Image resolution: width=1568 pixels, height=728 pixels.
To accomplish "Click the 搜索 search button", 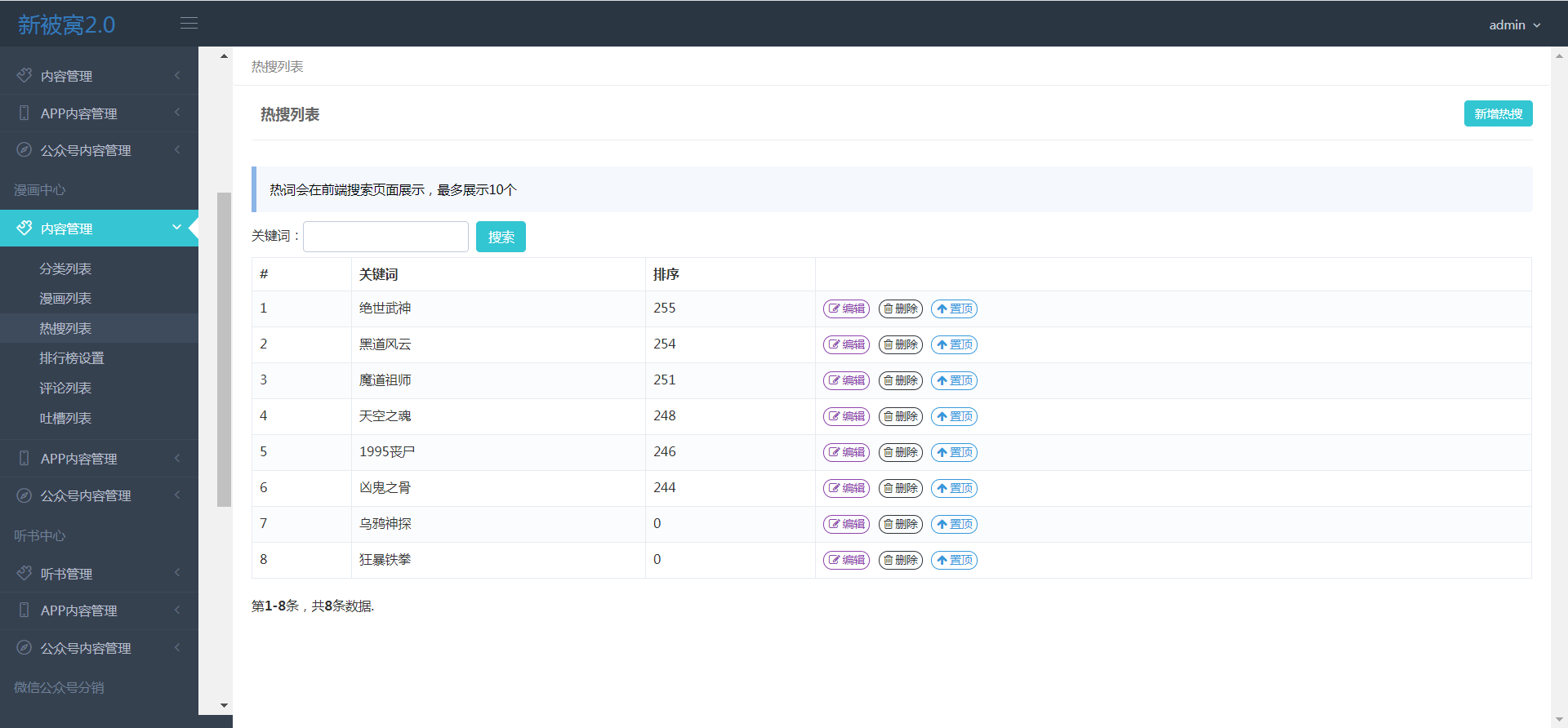I will click(x=501, y=237).
